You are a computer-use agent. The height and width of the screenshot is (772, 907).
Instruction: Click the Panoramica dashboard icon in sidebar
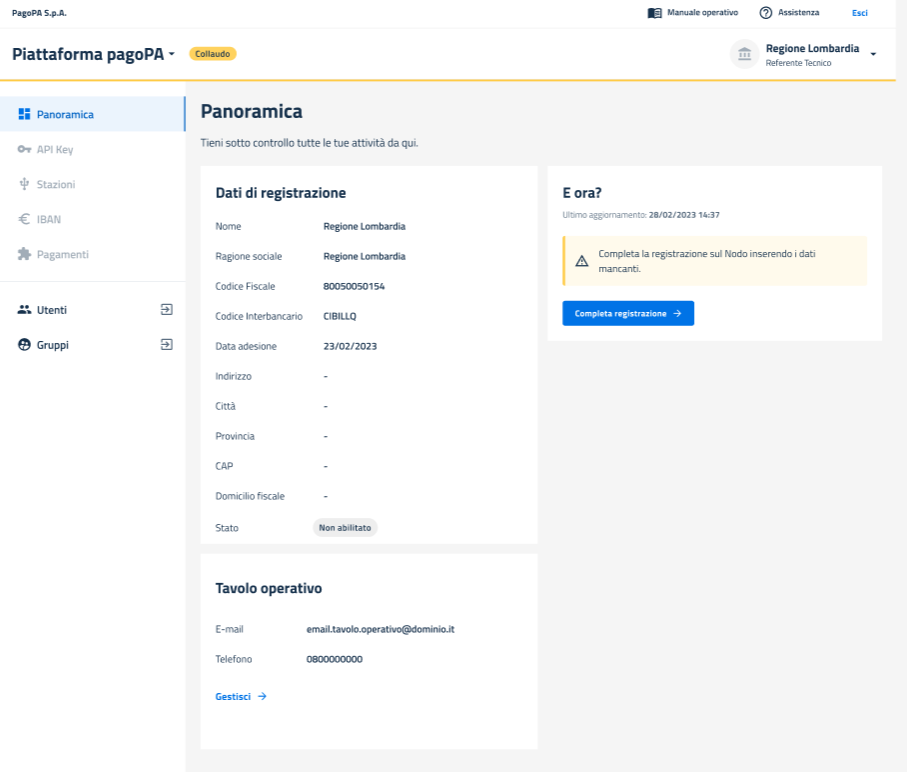point(25,114)
